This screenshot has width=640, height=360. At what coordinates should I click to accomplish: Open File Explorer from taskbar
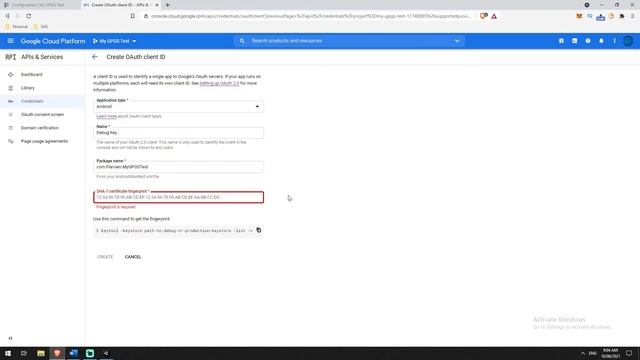click(40, 353)
